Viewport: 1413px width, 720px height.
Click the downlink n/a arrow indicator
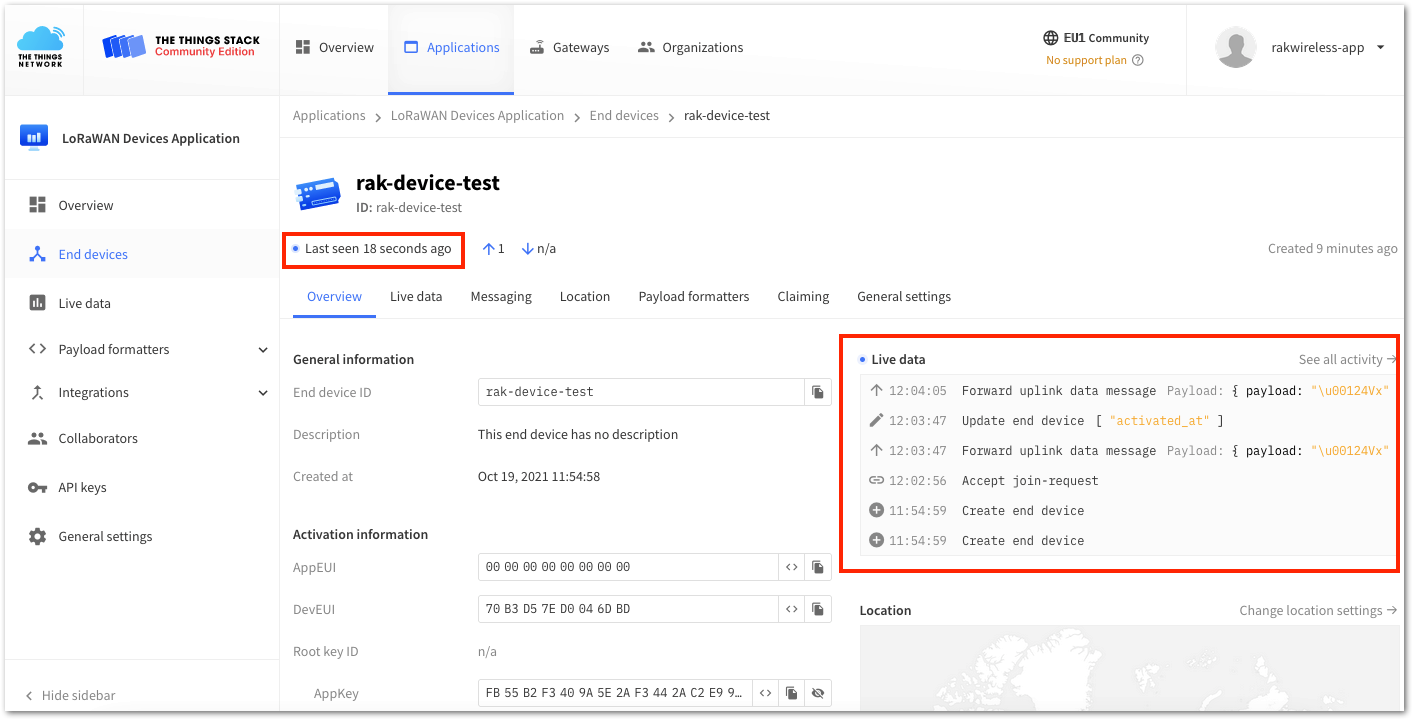click(539, 248)
